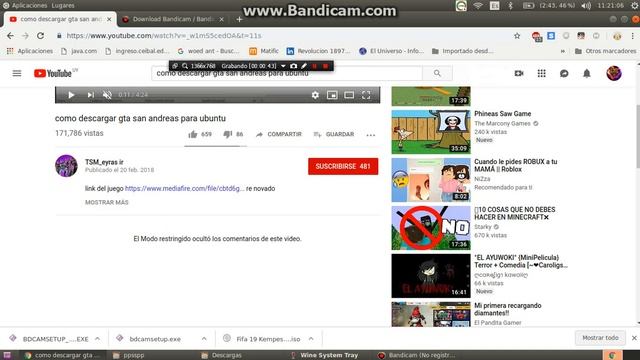Open java.com bookmark
Screen dimensions: 640x360
79,51
